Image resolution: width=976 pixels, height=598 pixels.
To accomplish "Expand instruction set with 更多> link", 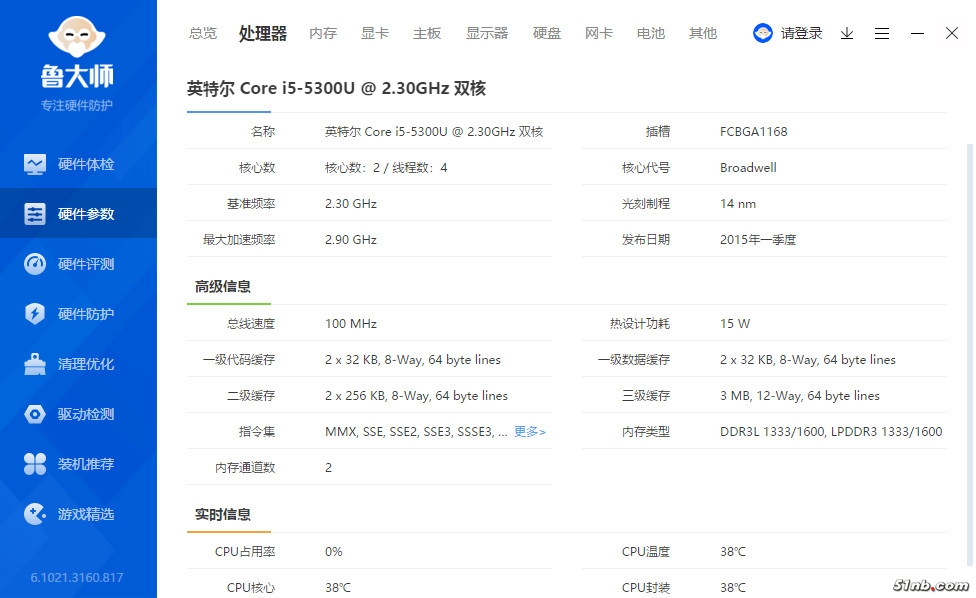I will [530, 431].
